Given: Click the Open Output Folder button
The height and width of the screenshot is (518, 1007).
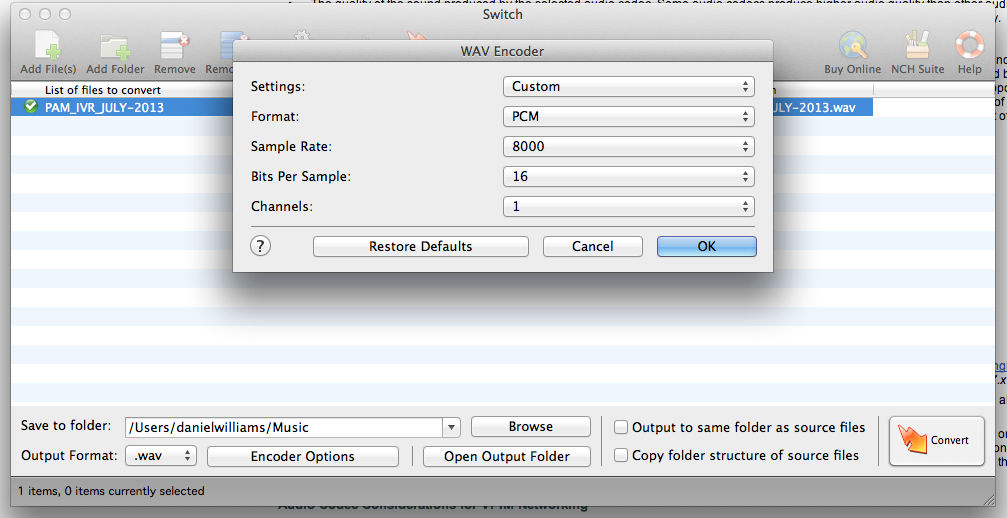Looking at the screenshot, I should coord(507,456).
